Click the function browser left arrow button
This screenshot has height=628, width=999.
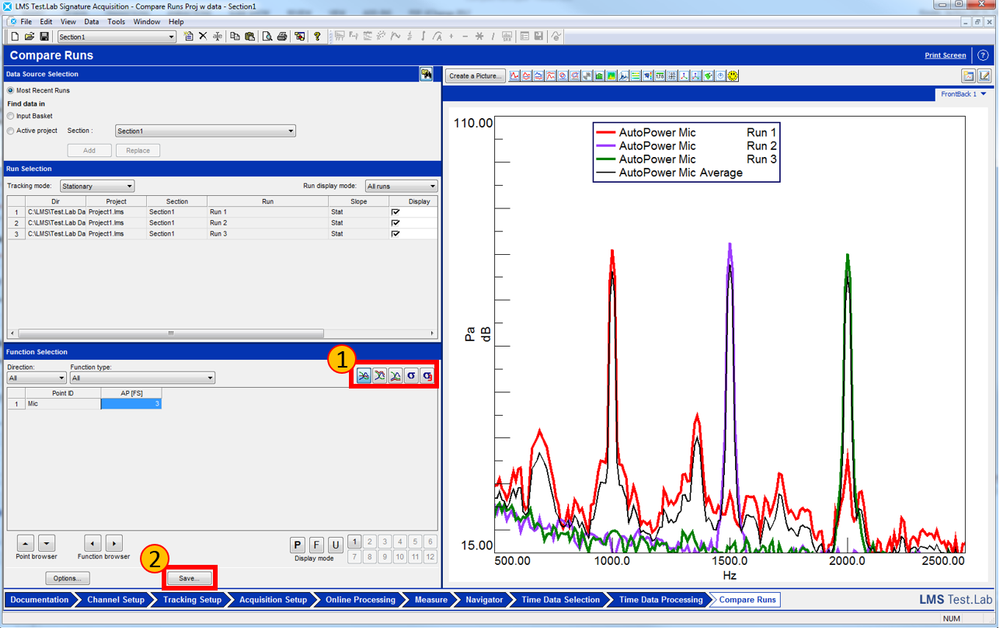pos(93,543)
